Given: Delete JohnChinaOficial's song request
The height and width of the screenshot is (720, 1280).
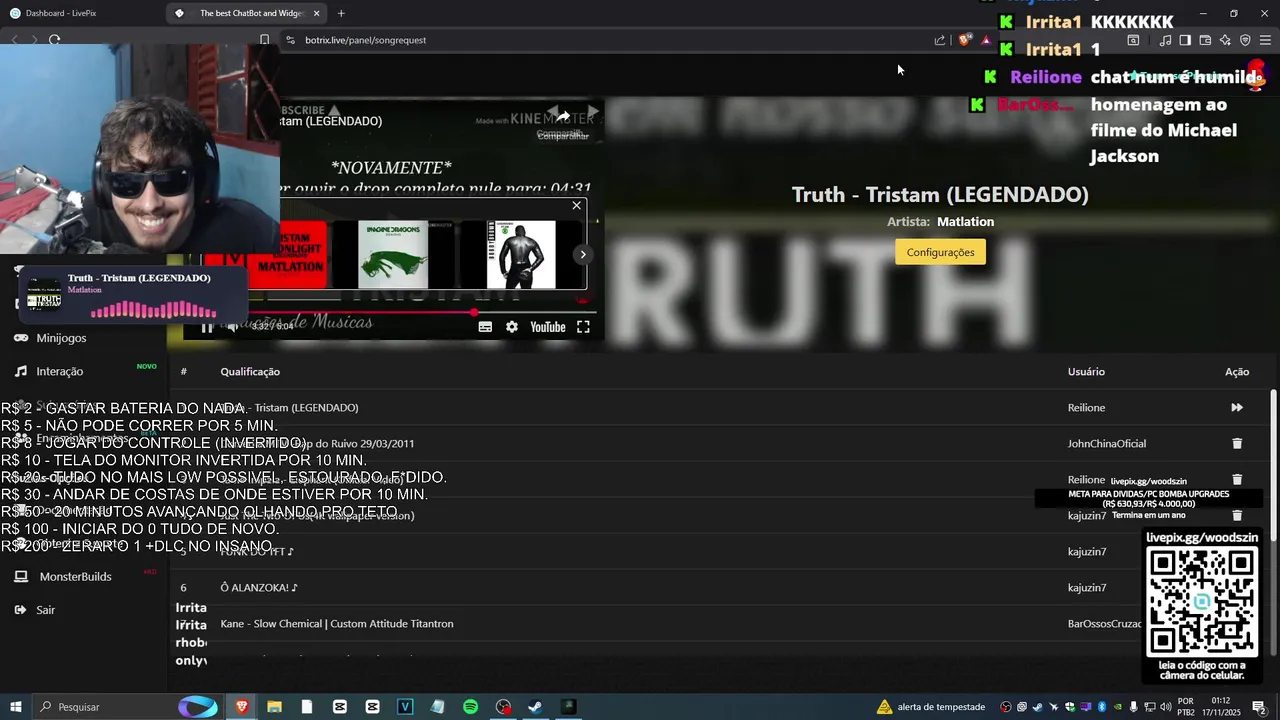Looking at the screenshot, I should point(1237,443).
